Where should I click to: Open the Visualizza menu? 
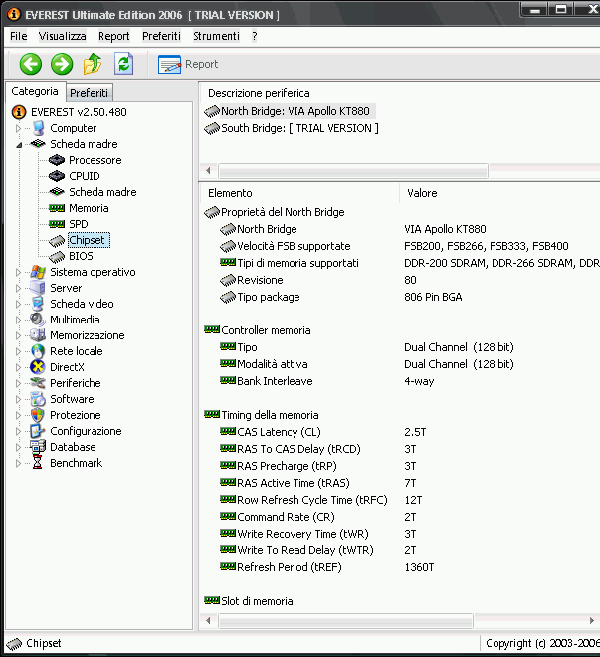(x=63, y=36)
